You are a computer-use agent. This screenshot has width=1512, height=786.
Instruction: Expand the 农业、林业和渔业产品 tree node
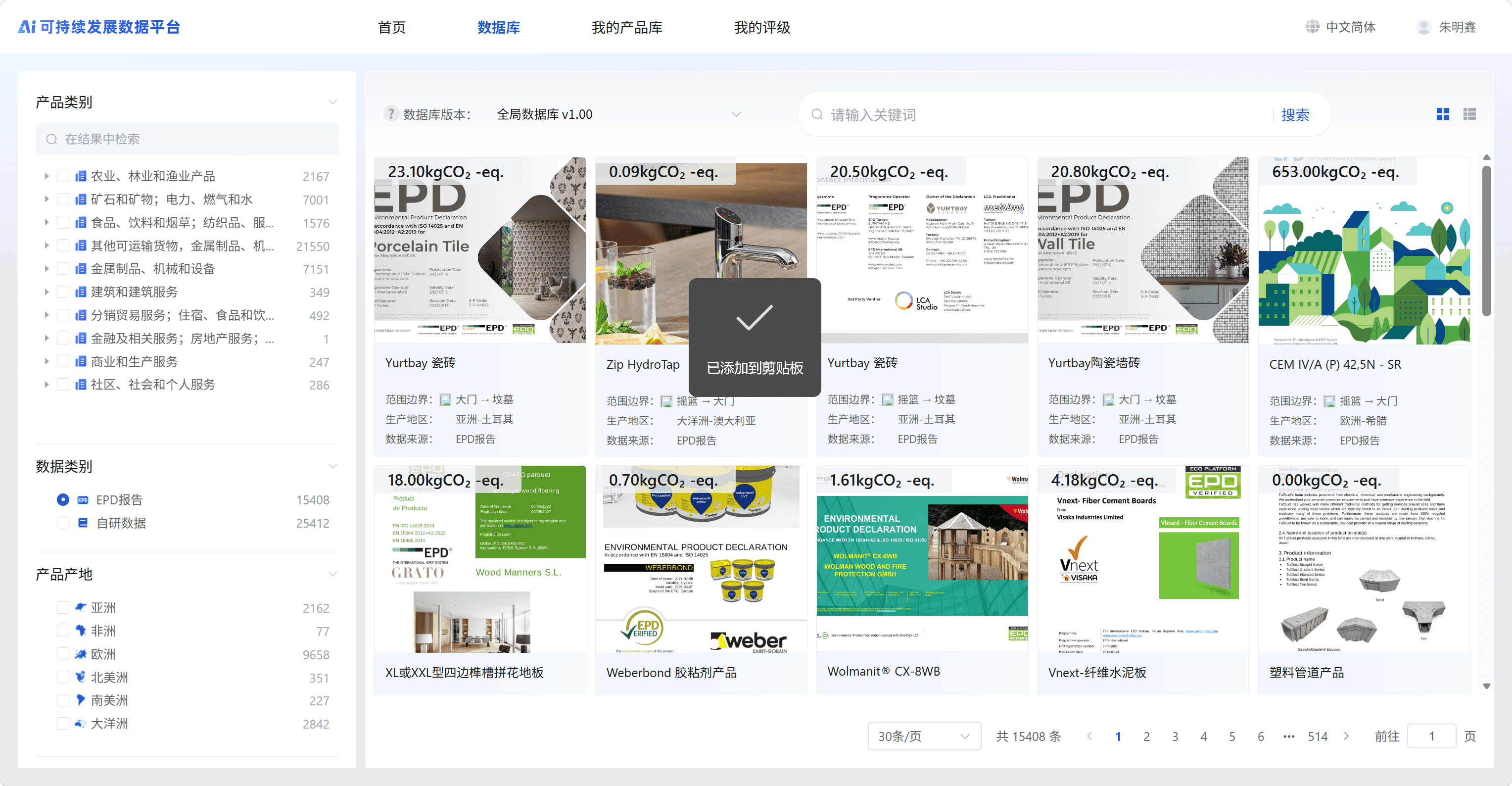(47, 176)
